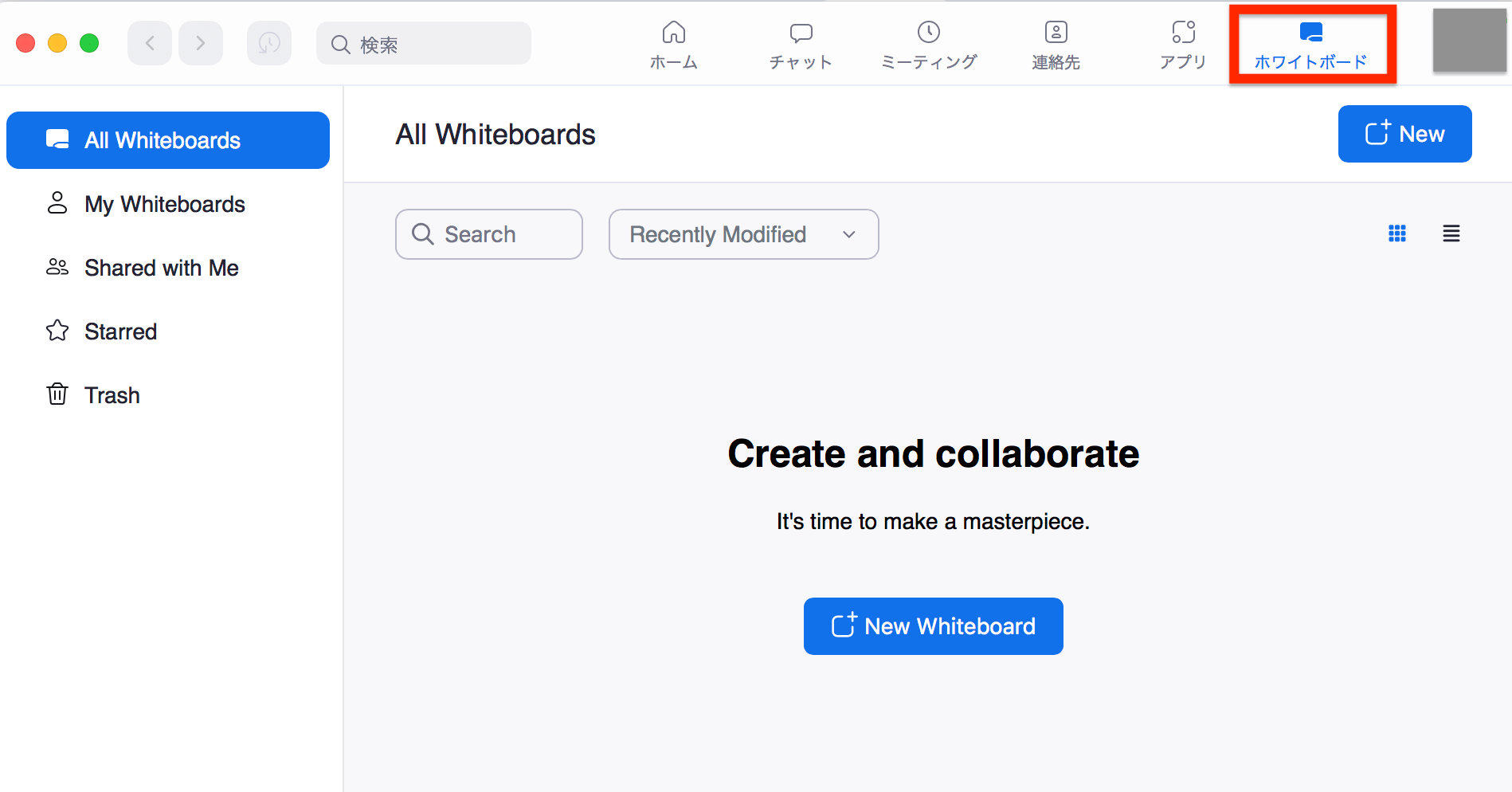
Task: Expand the Recently Modified sort dropdown
Action: 743,234
